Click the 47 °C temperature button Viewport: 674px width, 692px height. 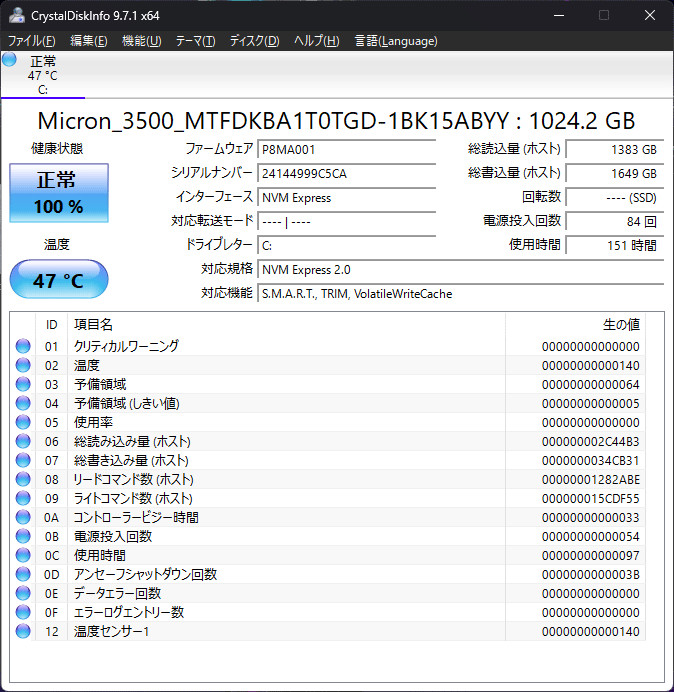(59, 280)
